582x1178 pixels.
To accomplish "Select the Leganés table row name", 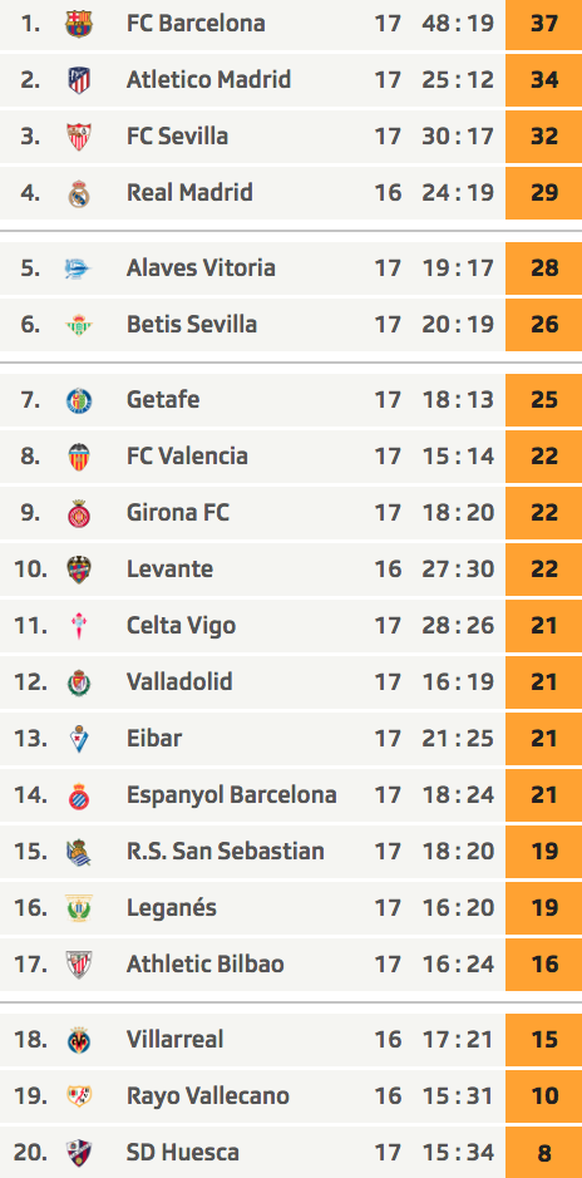I will (171, 908).
